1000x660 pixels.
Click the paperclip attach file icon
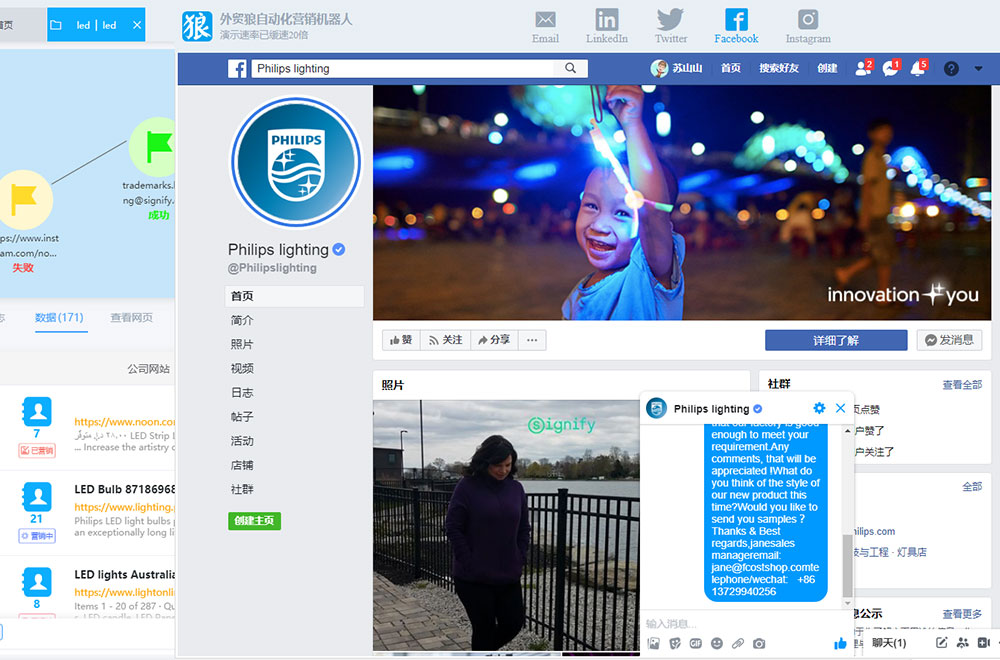(x=738, y=643)
